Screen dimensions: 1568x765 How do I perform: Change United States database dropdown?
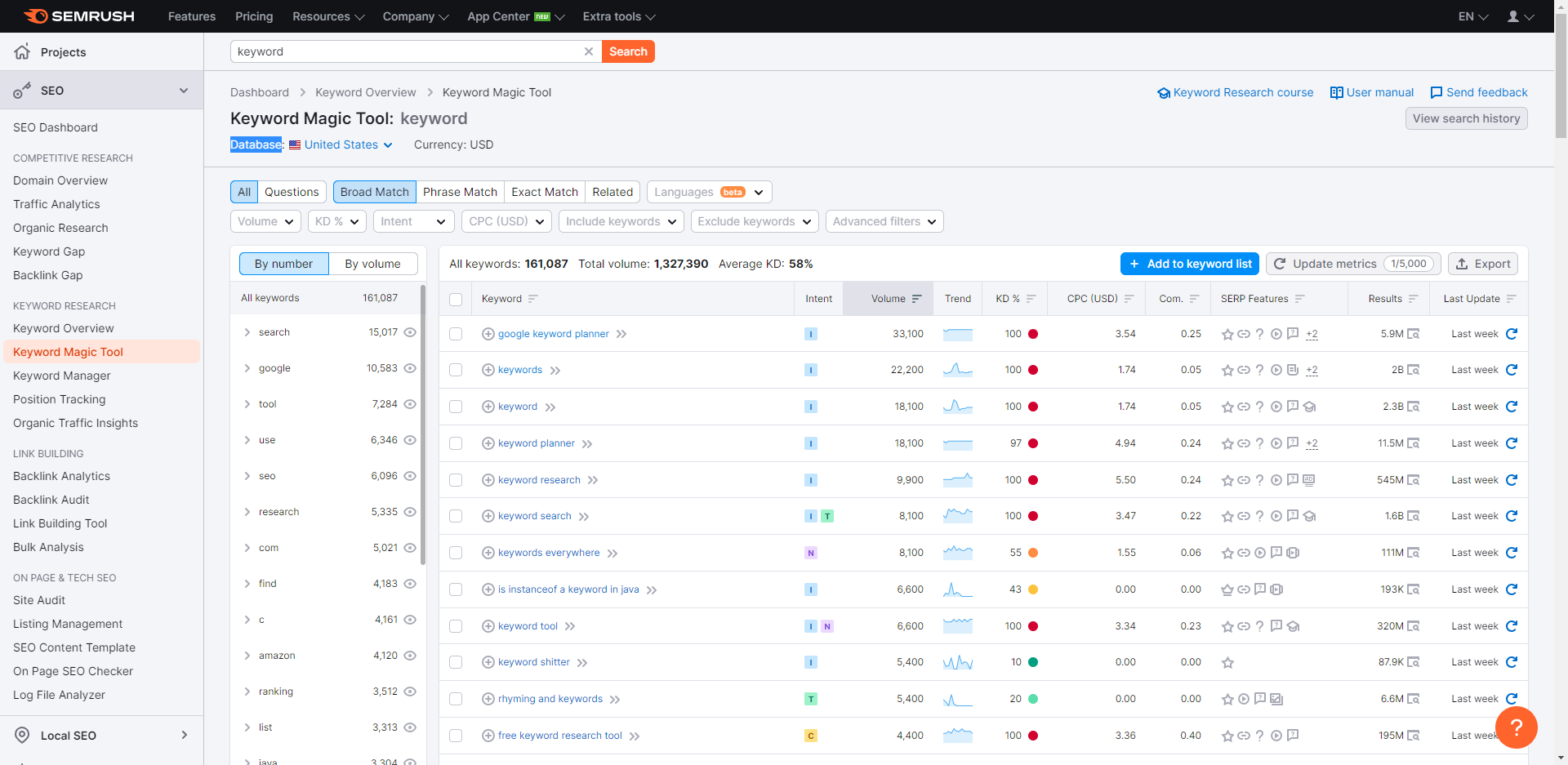tap(341, 145)
